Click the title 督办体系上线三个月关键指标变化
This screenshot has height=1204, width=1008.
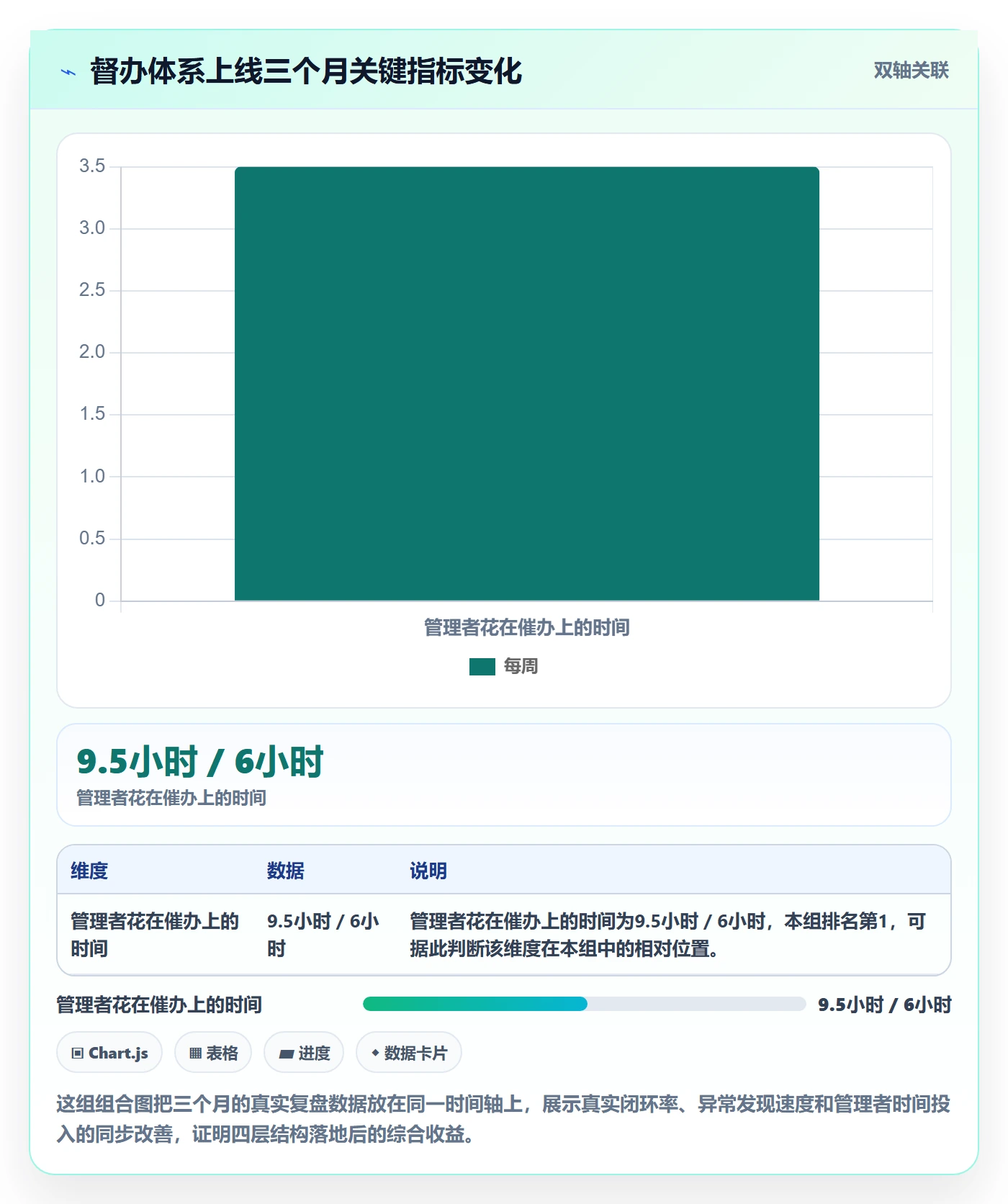point(306,71)
